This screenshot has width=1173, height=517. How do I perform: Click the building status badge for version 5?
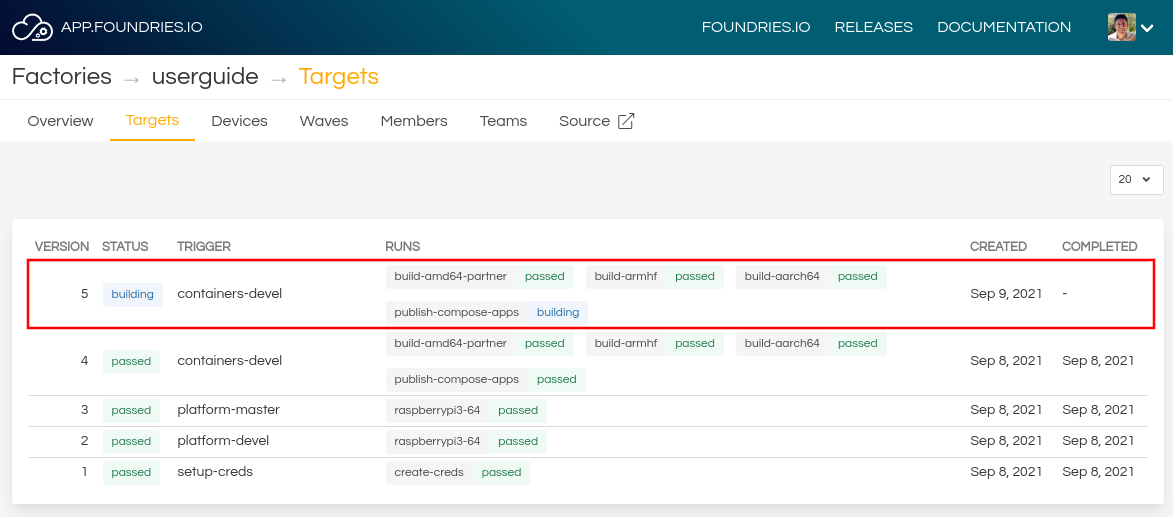click(132, 294)
